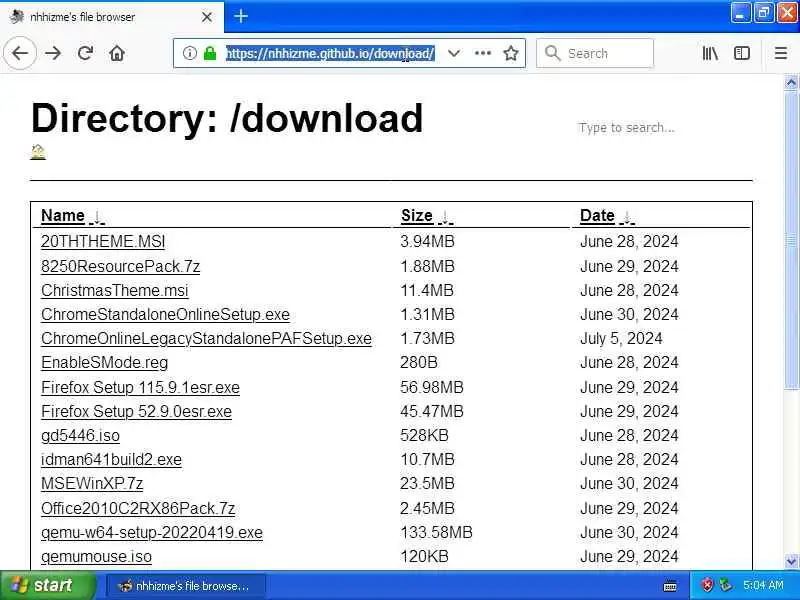
Task: Open the Windows Start menu
Action: tap(47, 585)
